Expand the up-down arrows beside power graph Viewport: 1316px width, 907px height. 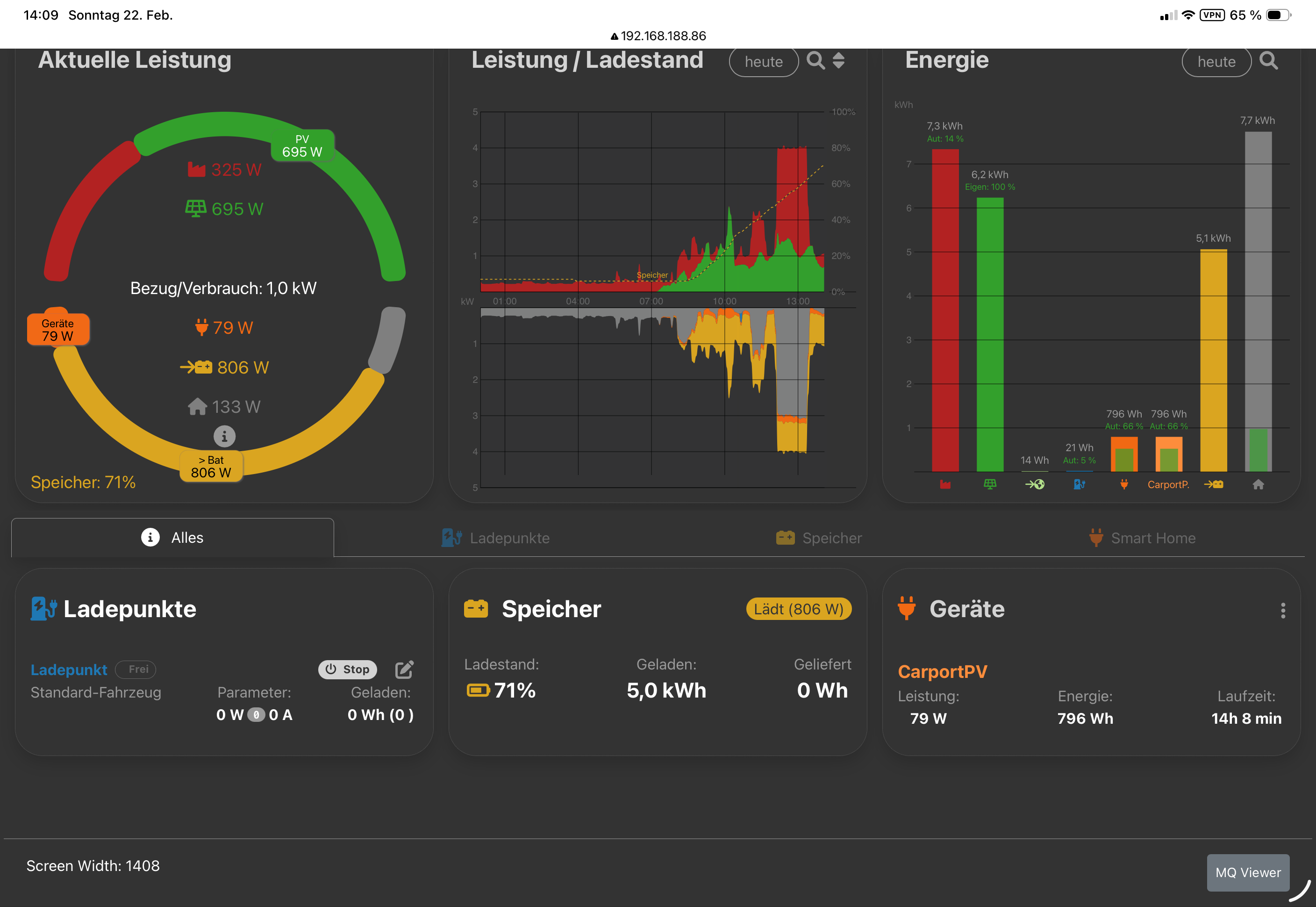tap(838, 60)
